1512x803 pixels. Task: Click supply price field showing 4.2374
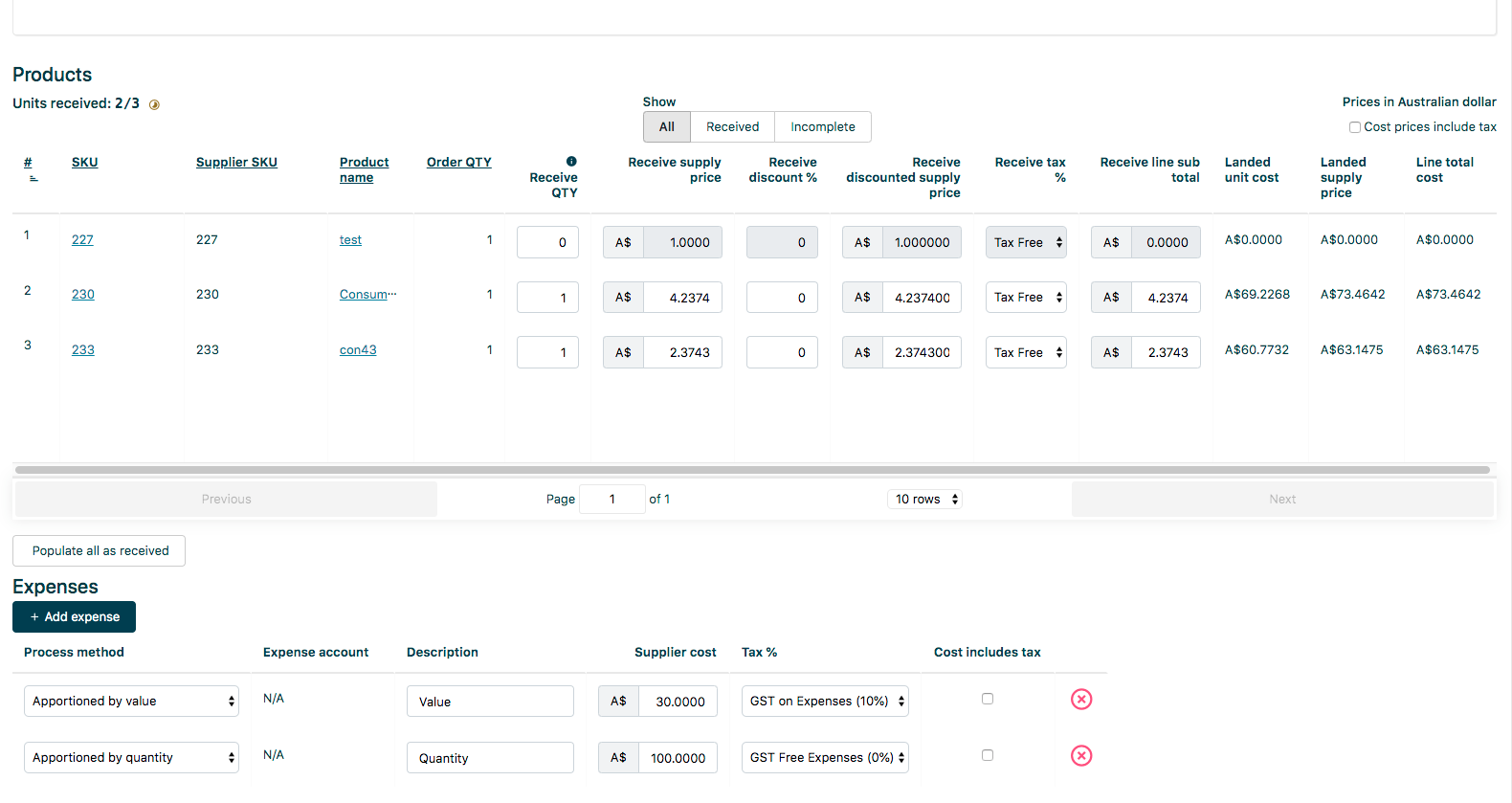[682, 298]
